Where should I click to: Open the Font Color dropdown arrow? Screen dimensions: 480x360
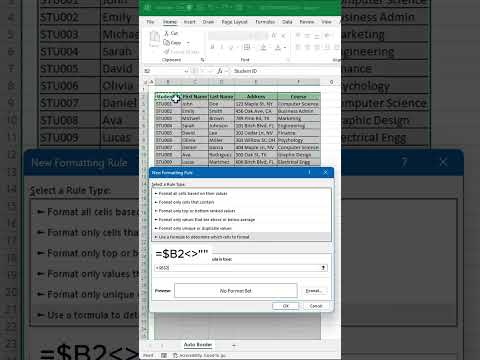(x=285, y=48)
